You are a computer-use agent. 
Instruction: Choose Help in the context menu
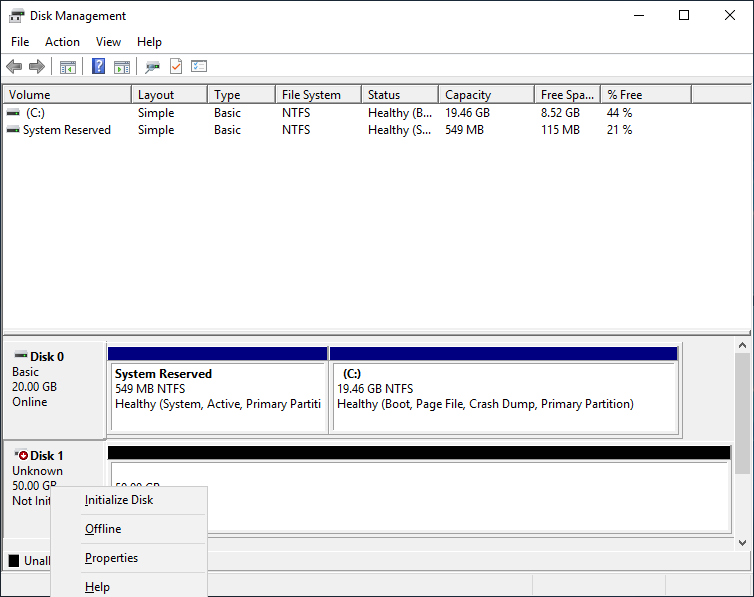click(129, 586)
